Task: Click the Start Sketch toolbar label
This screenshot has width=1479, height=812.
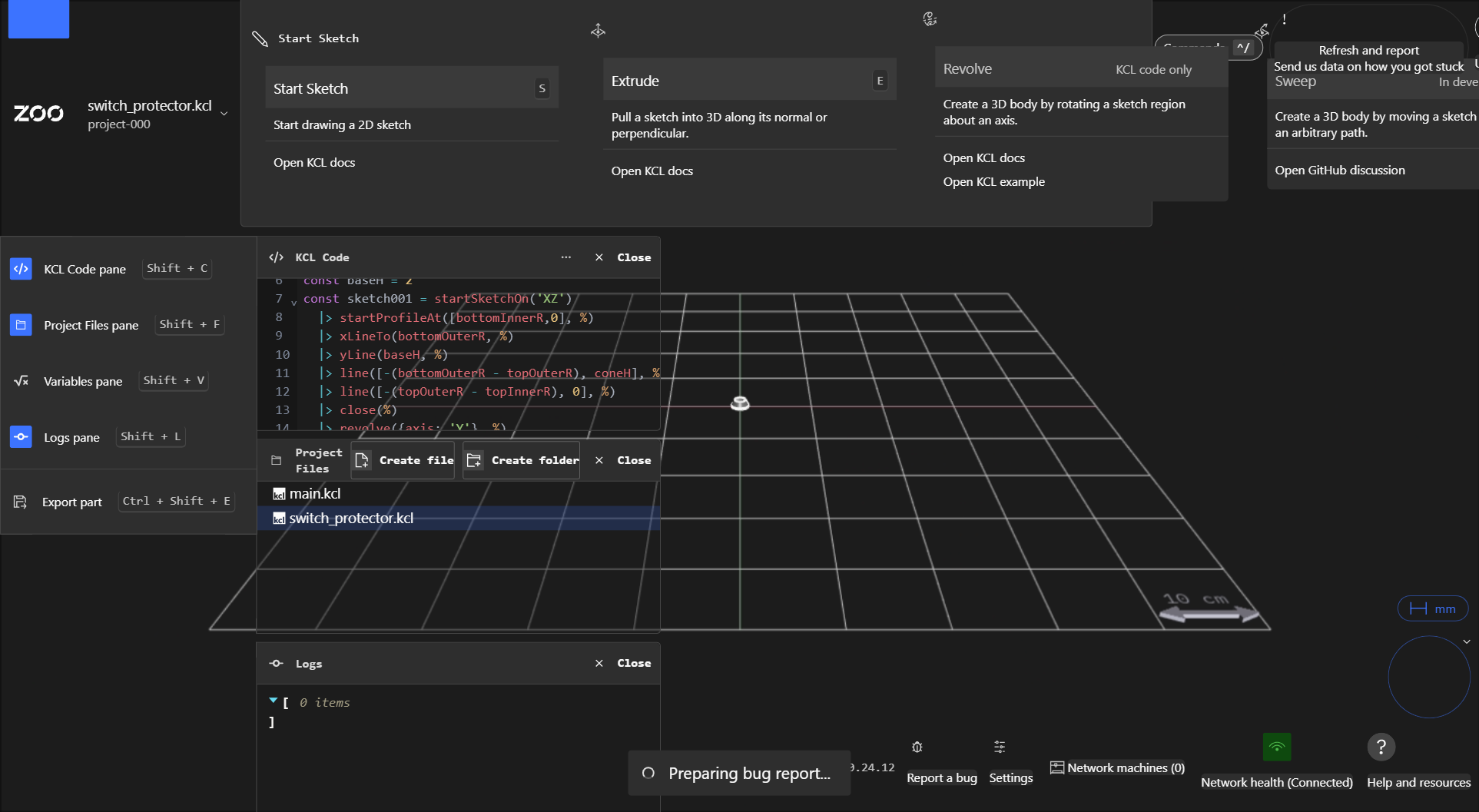Action: pos(318,38)
